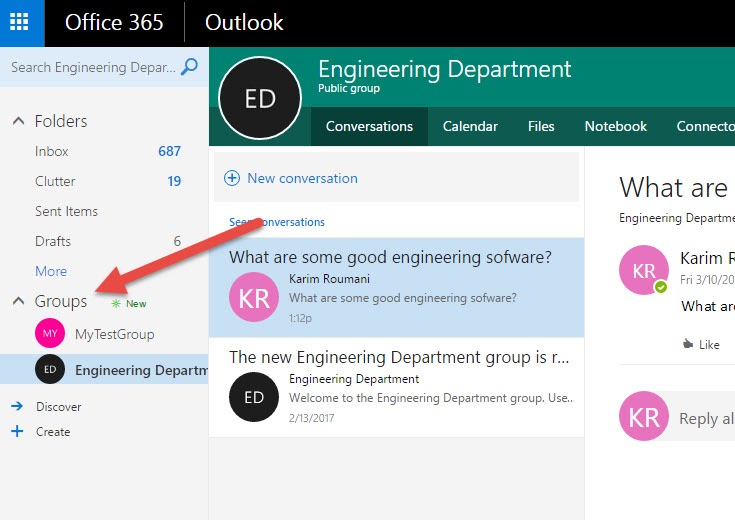Switch to the Conversations tab

[369, 126]
